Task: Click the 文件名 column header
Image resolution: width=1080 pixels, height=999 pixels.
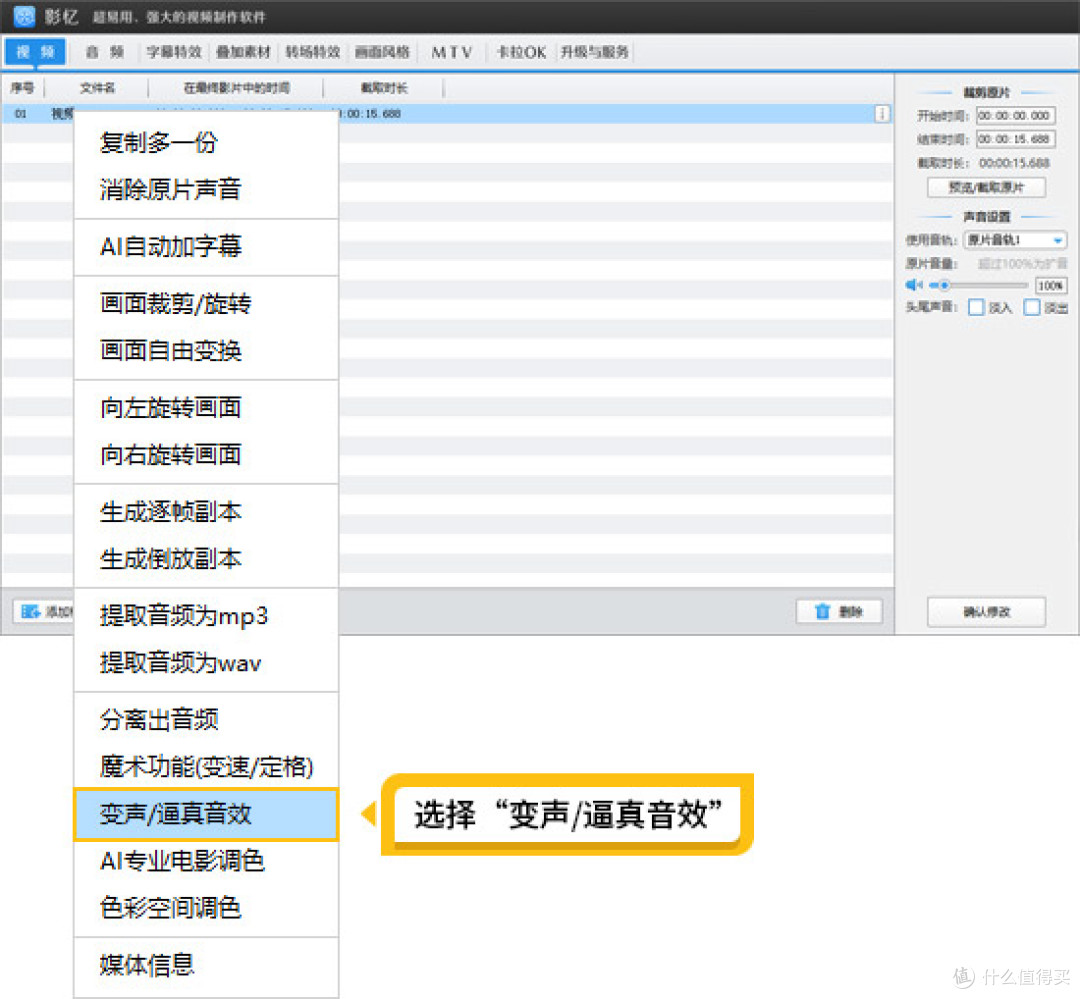Action: coord(96,87)
